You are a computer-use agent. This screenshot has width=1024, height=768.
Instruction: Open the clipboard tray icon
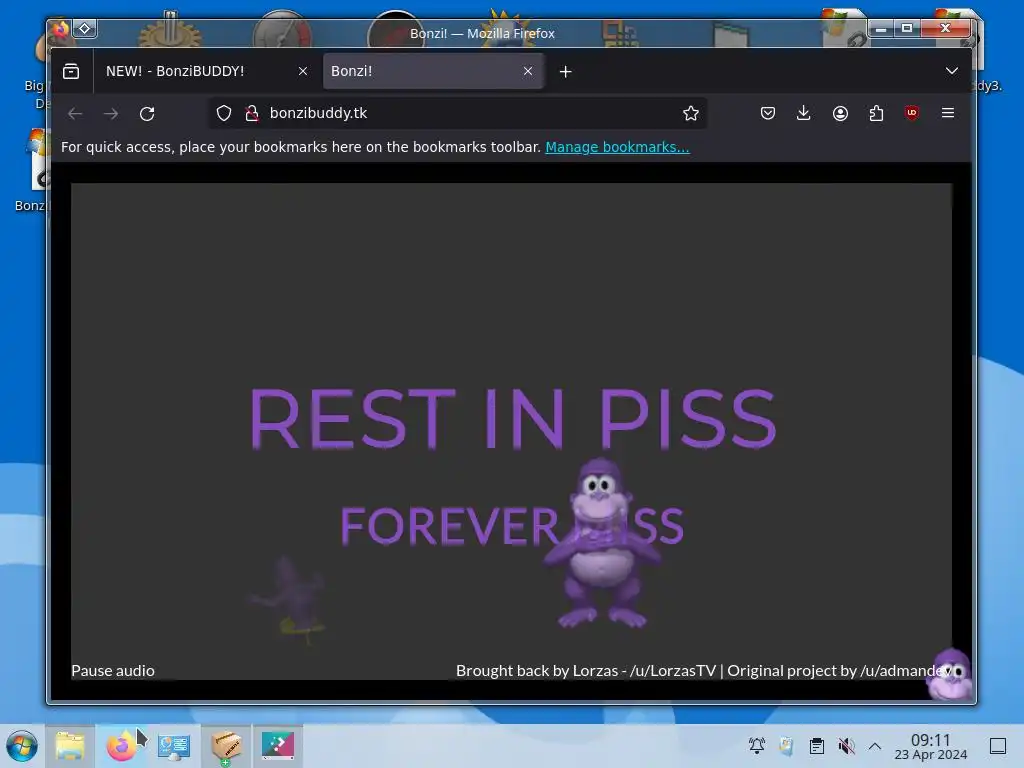coord(816,746)
